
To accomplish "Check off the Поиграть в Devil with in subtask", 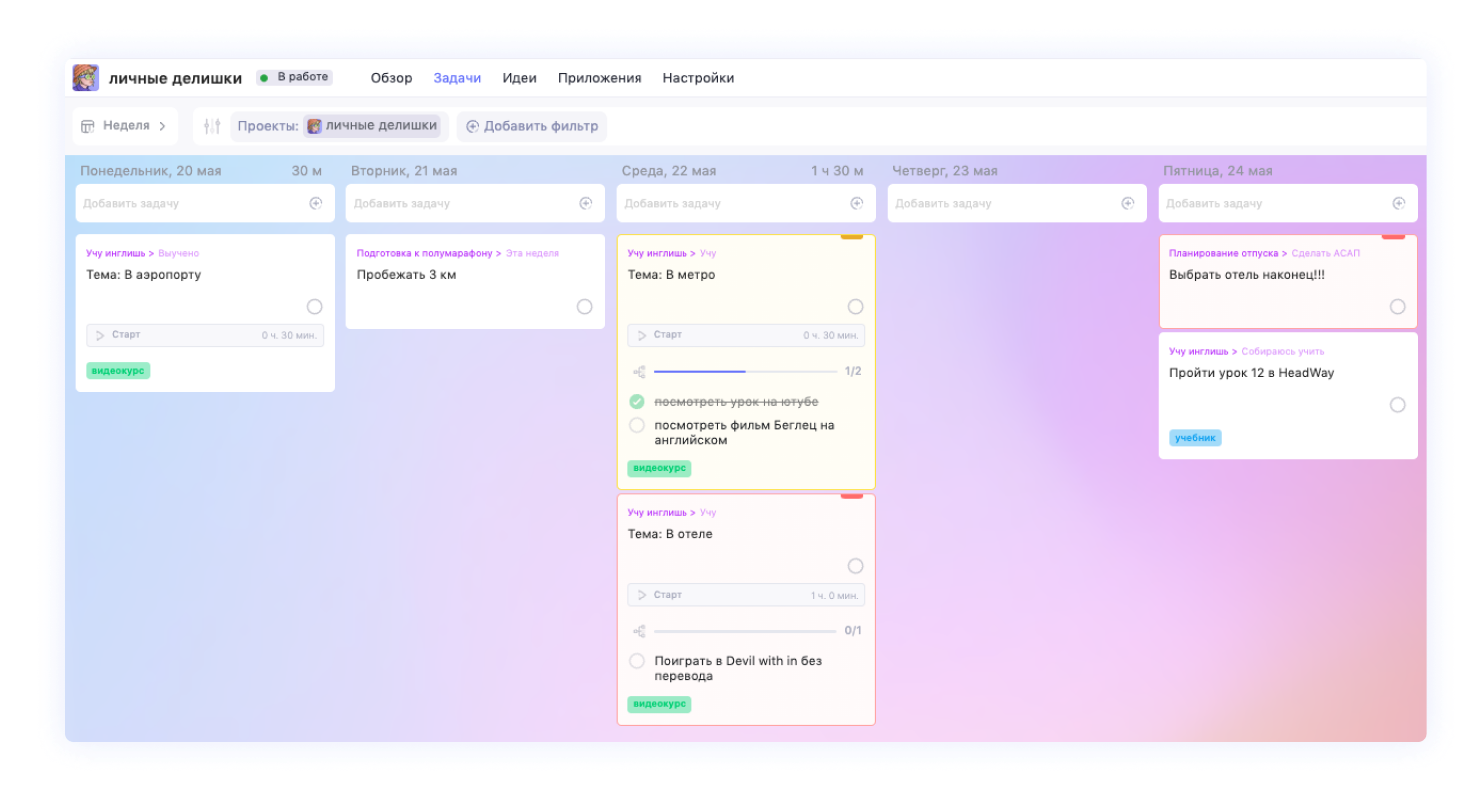I will pyautogui.click(x=637, y=661).
